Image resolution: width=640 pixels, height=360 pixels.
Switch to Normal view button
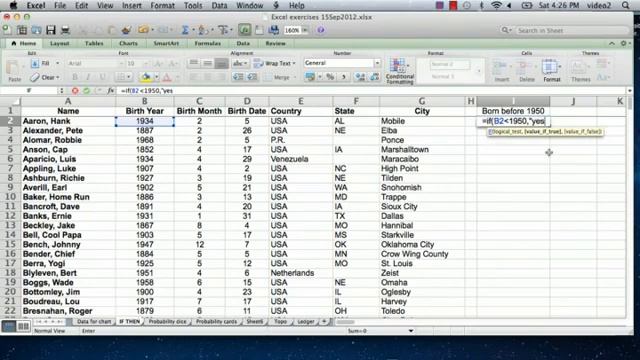tap(9, 326)
